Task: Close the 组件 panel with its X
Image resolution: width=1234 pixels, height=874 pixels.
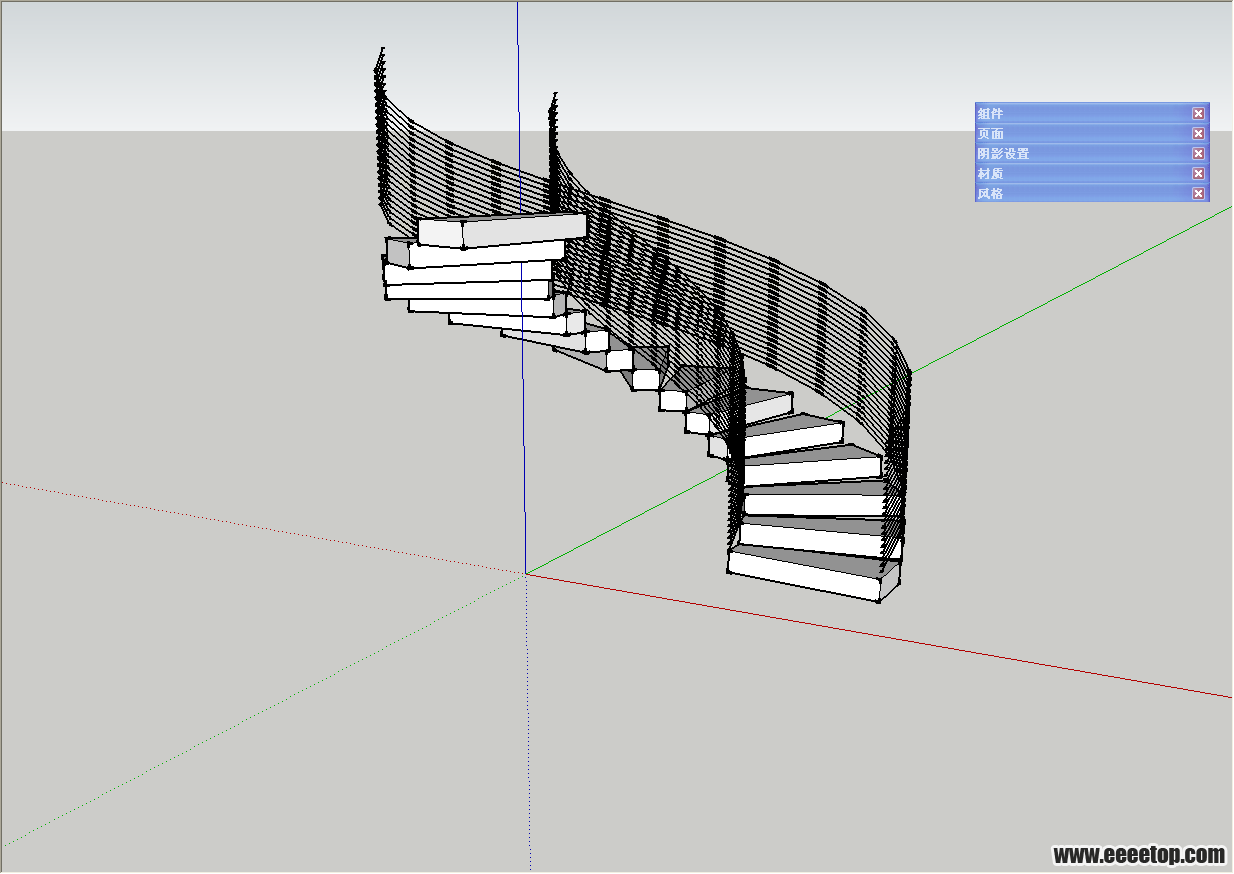Action: (1198, 113)
